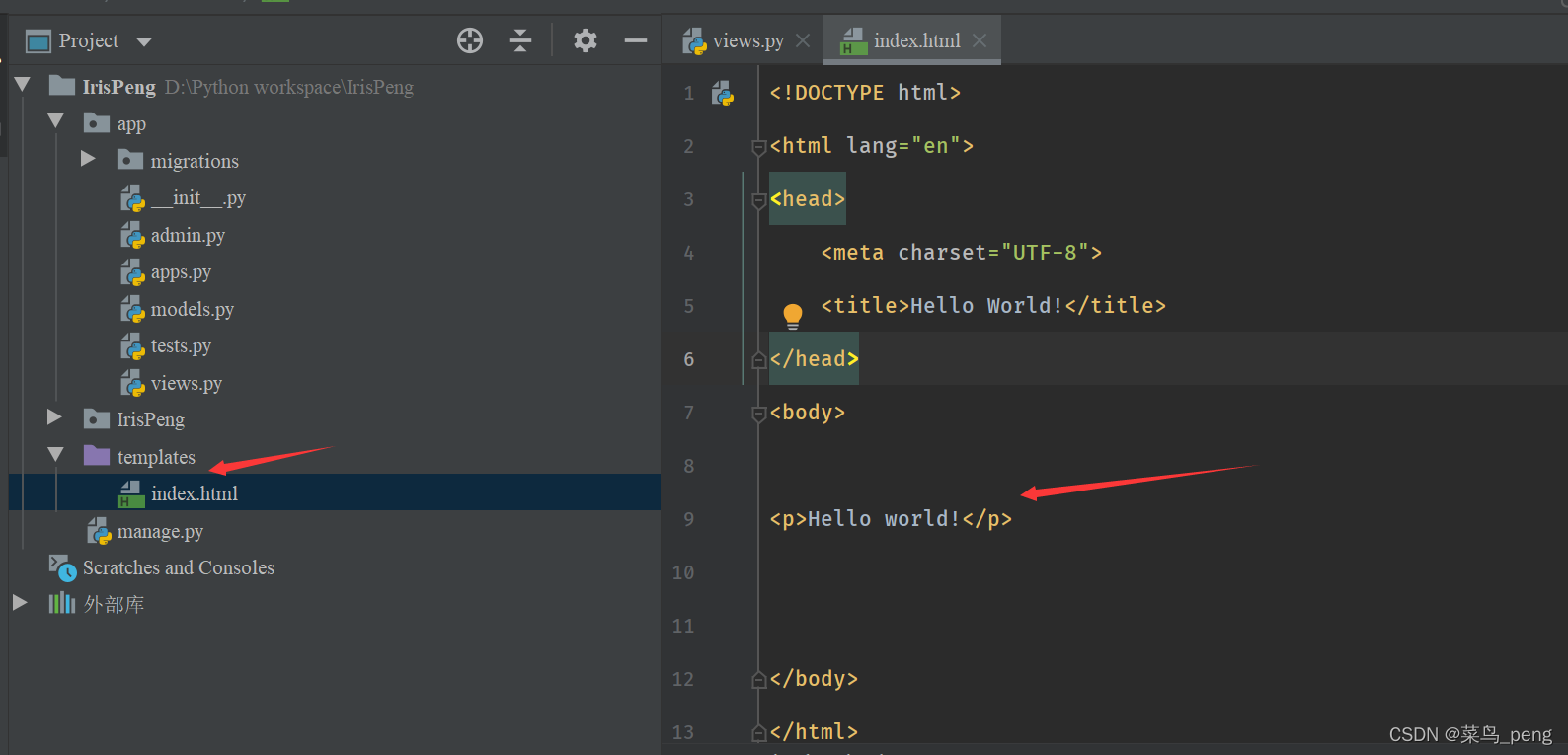Select tests.py file
Image resolution: width=1568 pixels, height=755 pixels.
pyautogui.click(x=181, y=346)
